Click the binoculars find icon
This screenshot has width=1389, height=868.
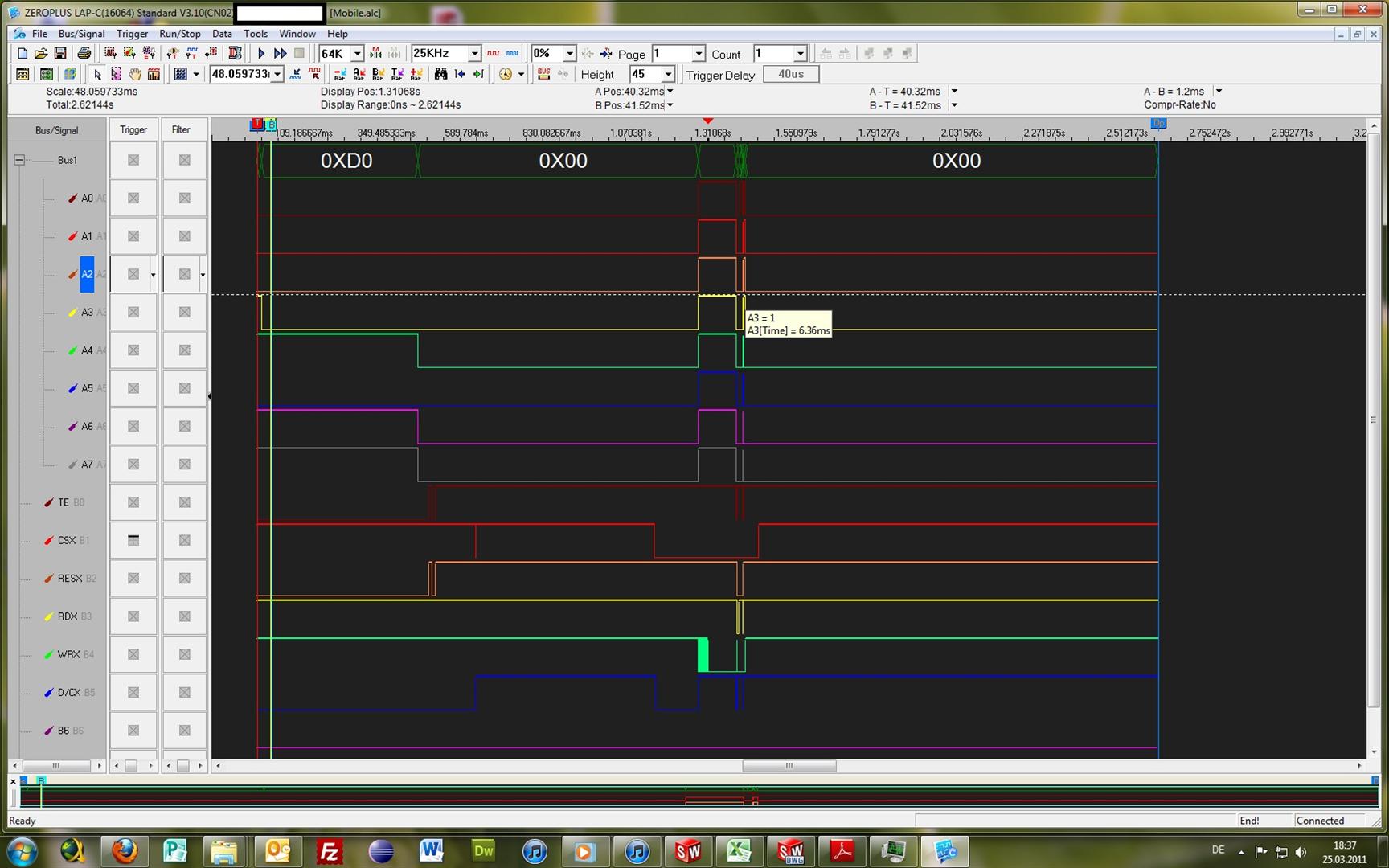[440, 74]
